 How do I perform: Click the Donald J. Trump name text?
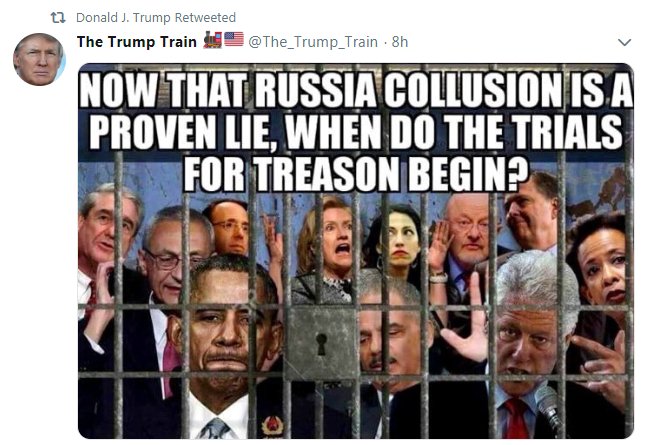[123, 18]
